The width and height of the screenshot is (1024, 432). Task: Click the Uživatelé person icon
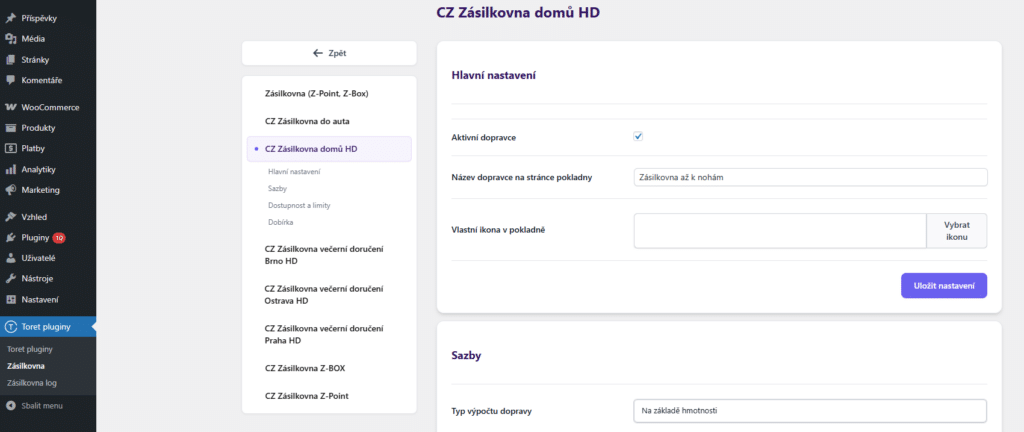pyautogui.click(x=10, y=258)
